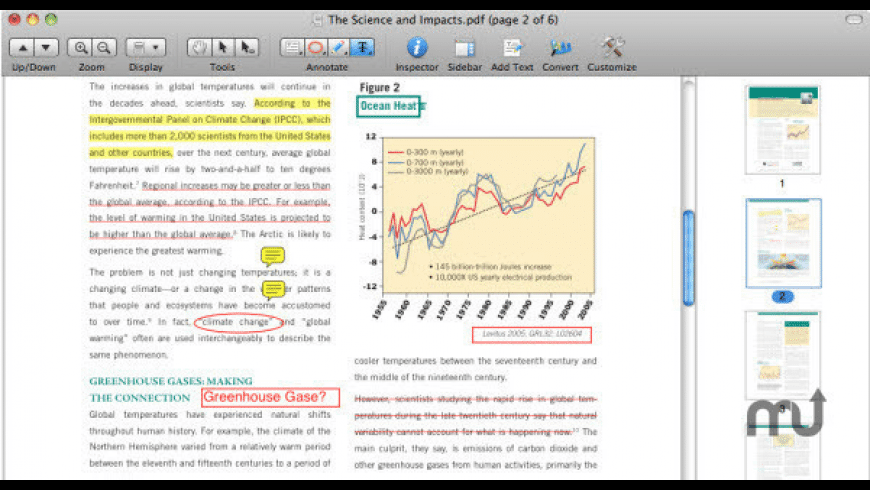The image size is (870, 490).
Task: Select the Hand scroll tool
Action: tap(199, 48)
